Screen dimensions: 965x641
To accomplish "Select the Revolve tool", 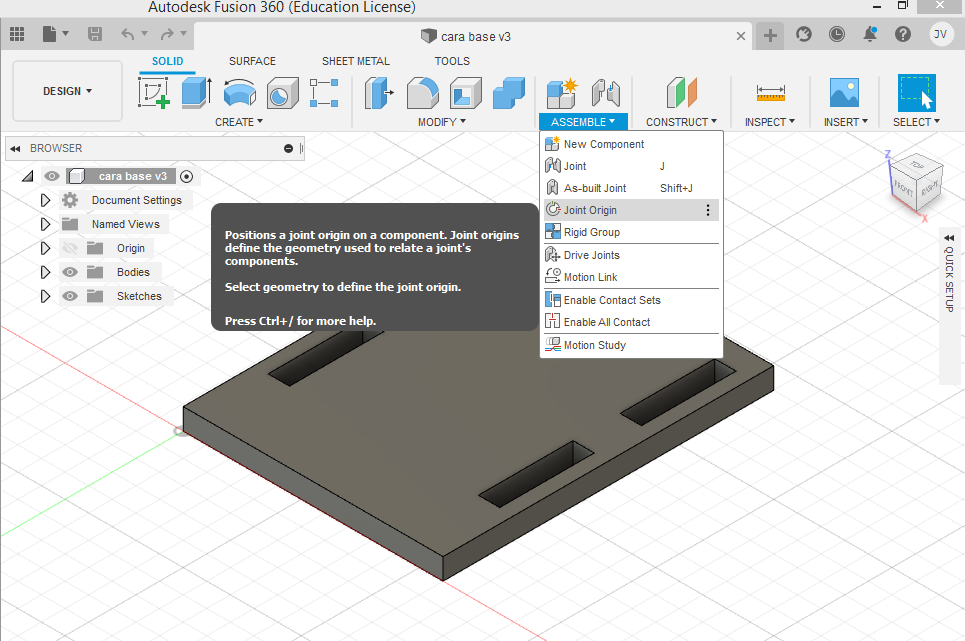I will (239, 93).
